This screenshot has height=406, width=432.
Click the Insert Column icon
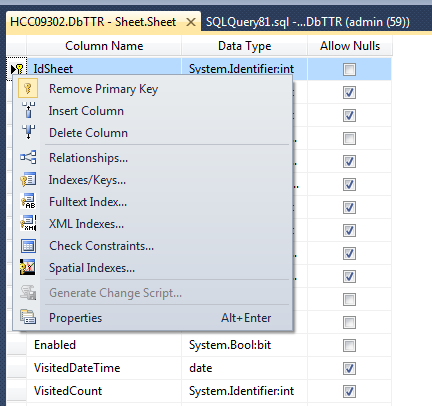28,110
